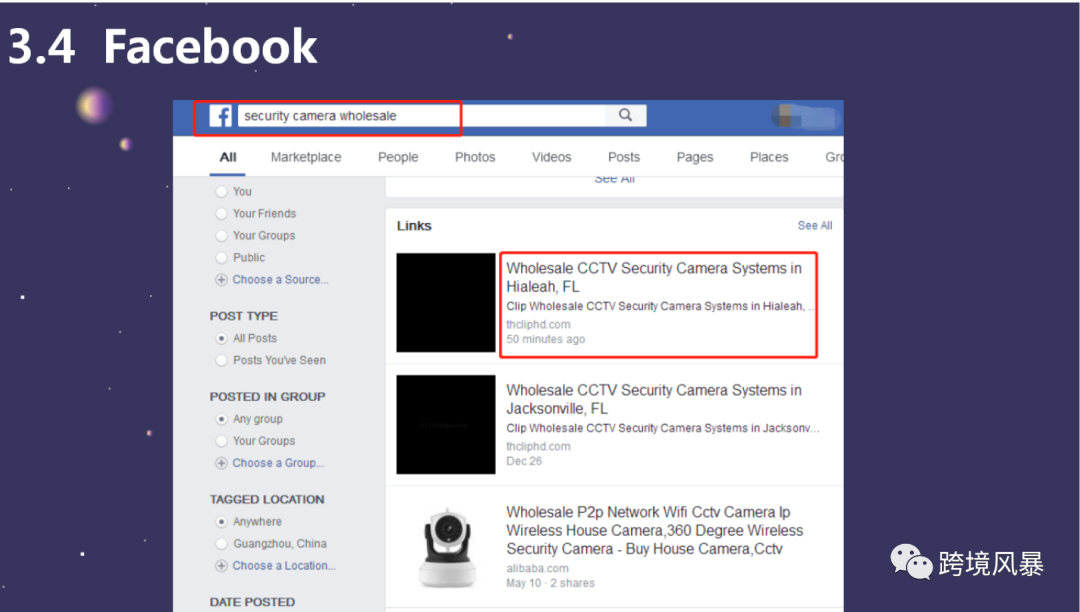Select the Your Friends radio option
This screenshot has height=612, width=1080.
221,214
